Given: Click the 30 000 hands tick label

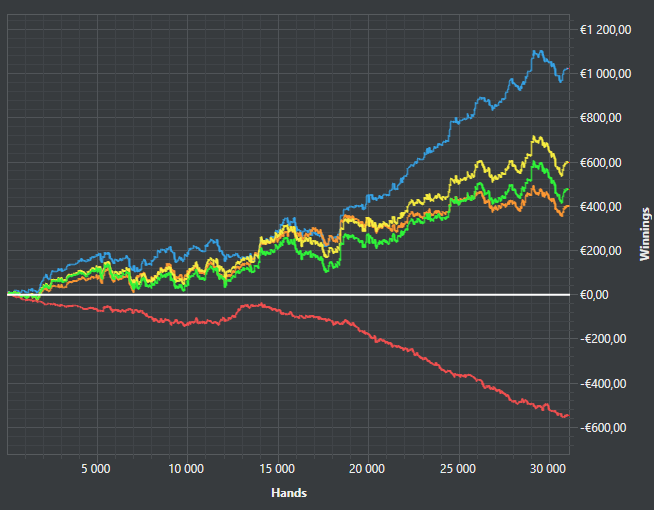Looking at the screenshot, I should click(x=548, y=469).
